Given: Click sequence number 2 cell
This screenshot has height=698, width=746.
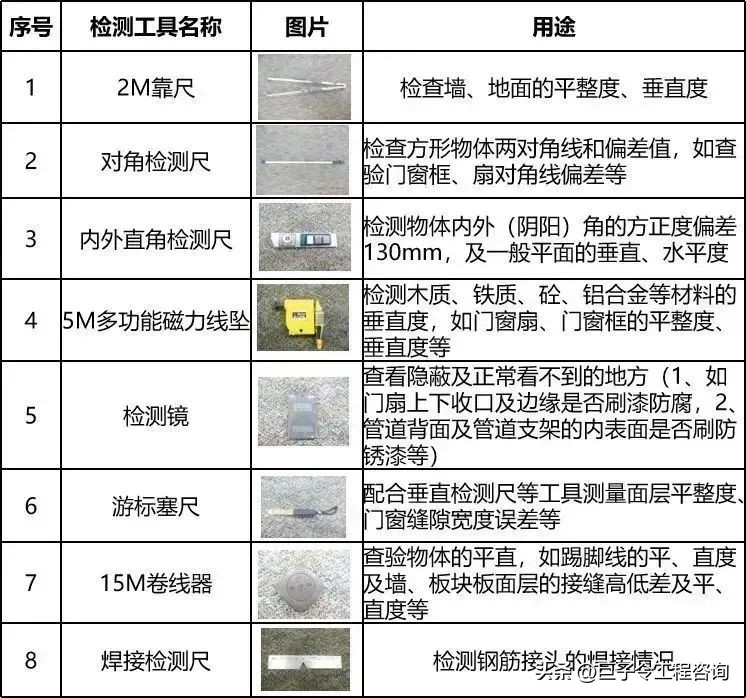Looking at the screenshot, I should coord(31,161).
